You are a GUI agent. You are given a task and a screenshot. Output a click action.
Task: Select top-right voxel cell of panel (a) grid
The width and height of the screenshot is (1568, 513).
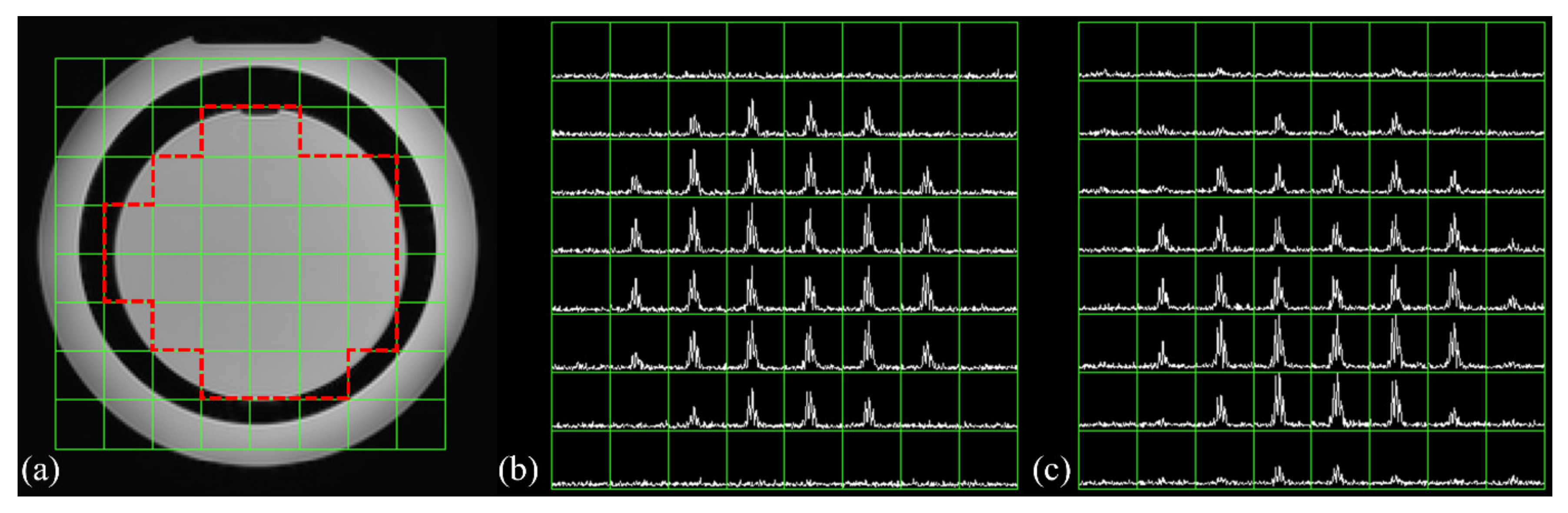coord(421,83)
